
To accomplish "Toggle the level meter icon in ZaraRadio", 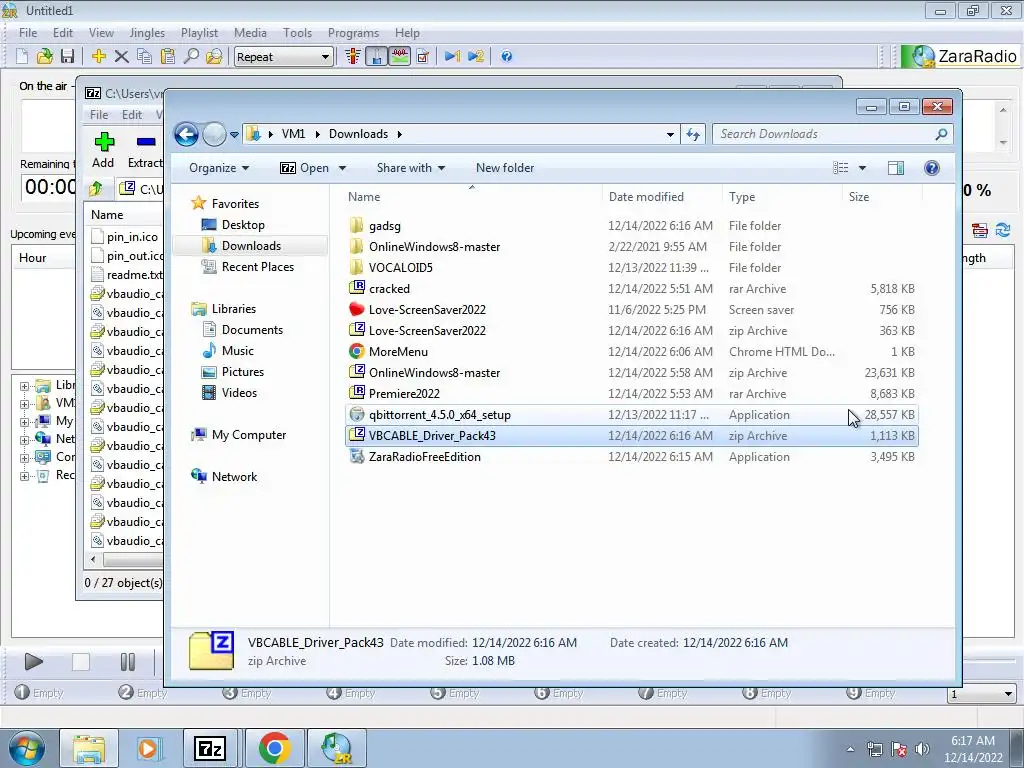I will 353,57.
